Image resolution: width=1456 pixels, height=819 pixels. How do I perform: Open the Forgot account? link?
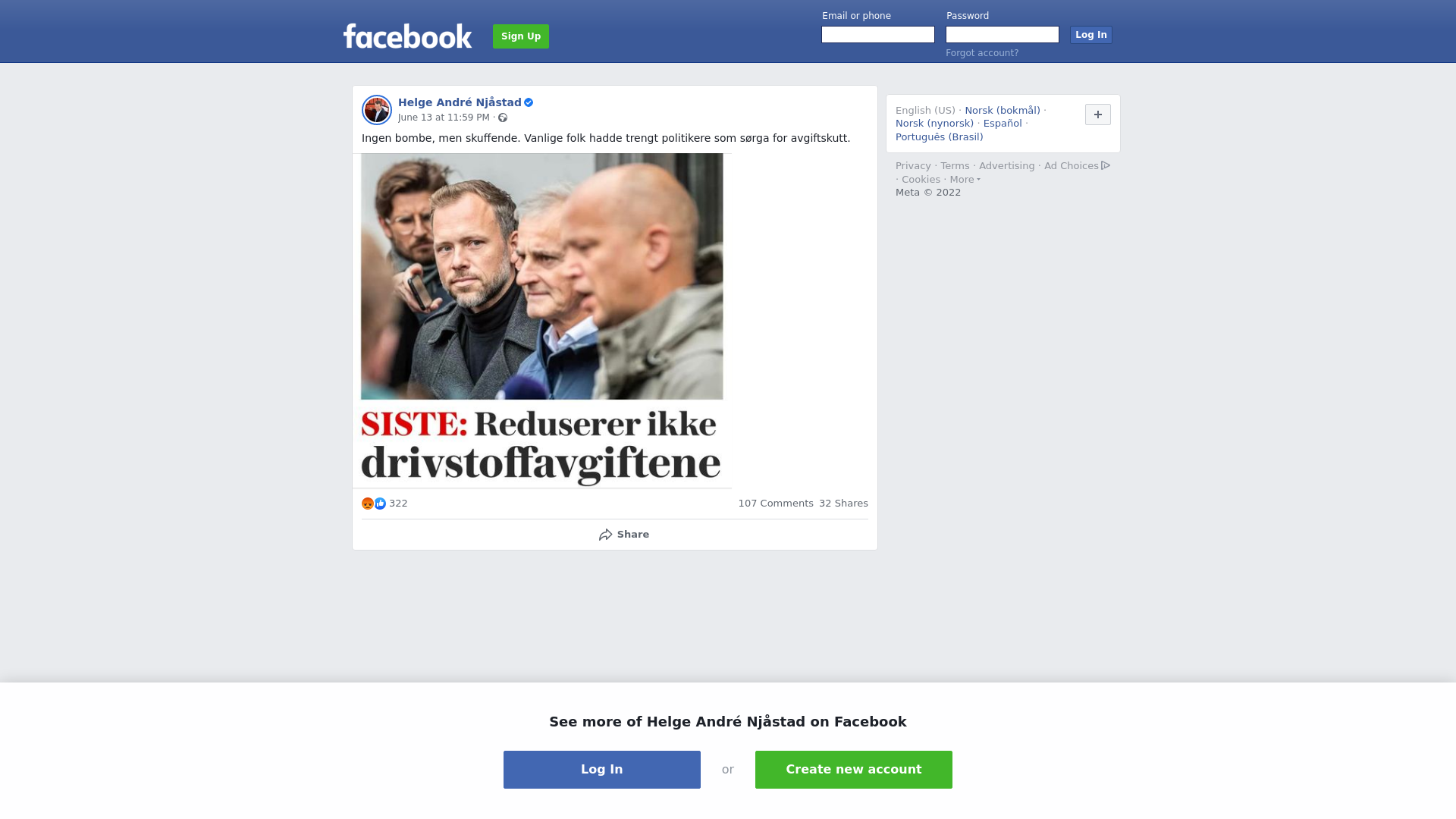[982, 53]
